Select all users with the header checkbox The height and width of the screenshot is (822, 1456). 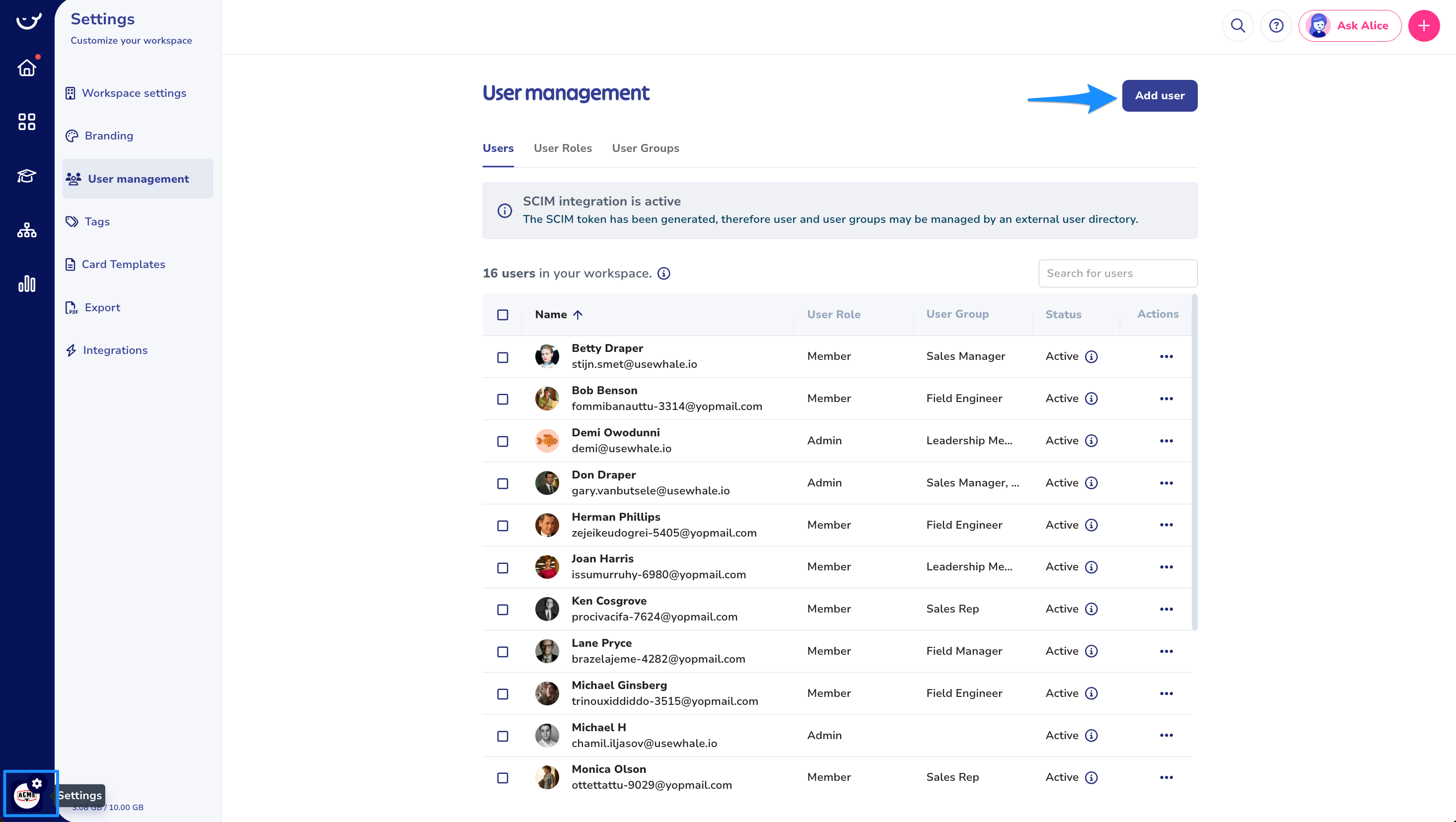tap(503, 315)
